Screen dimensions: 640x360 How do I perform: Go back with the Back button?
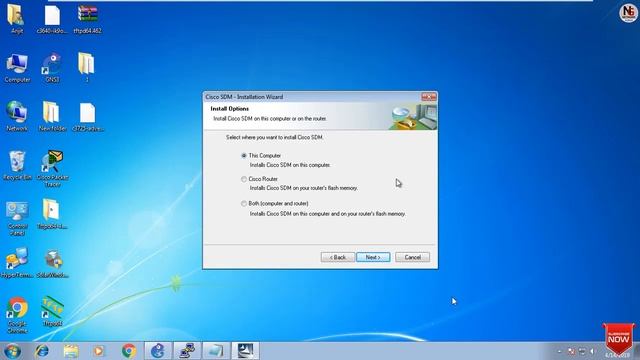338,257
